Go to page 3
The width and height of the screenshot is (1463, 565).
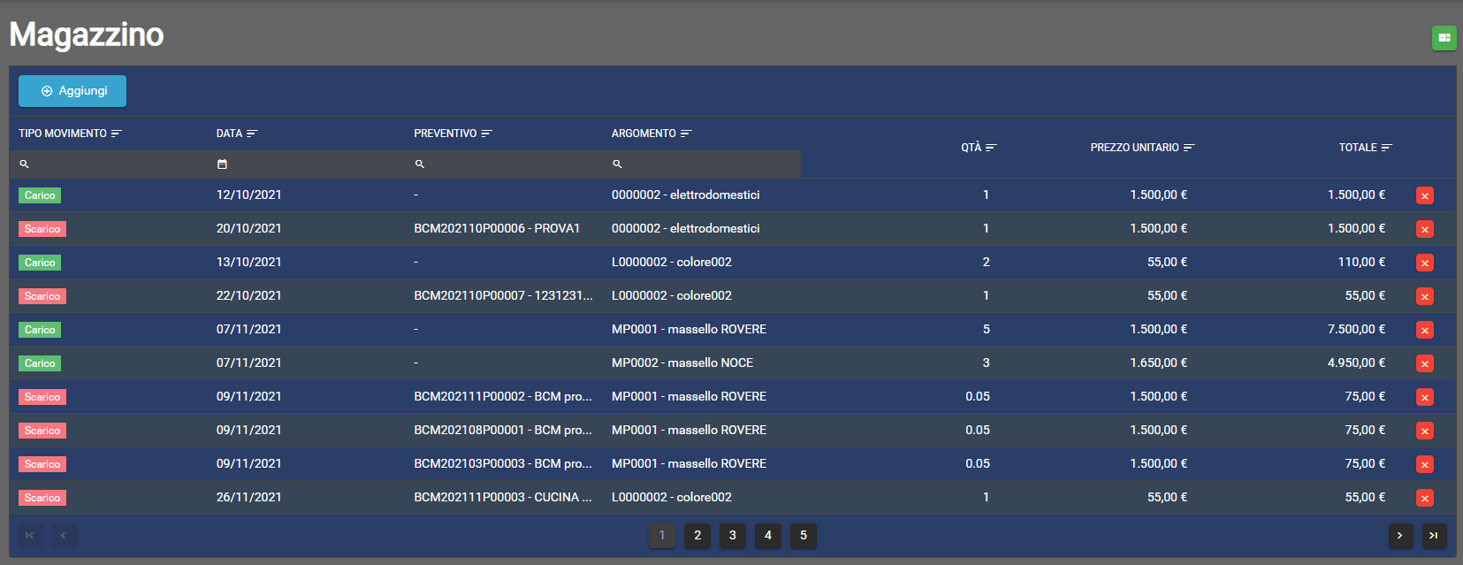click(732, 536)
